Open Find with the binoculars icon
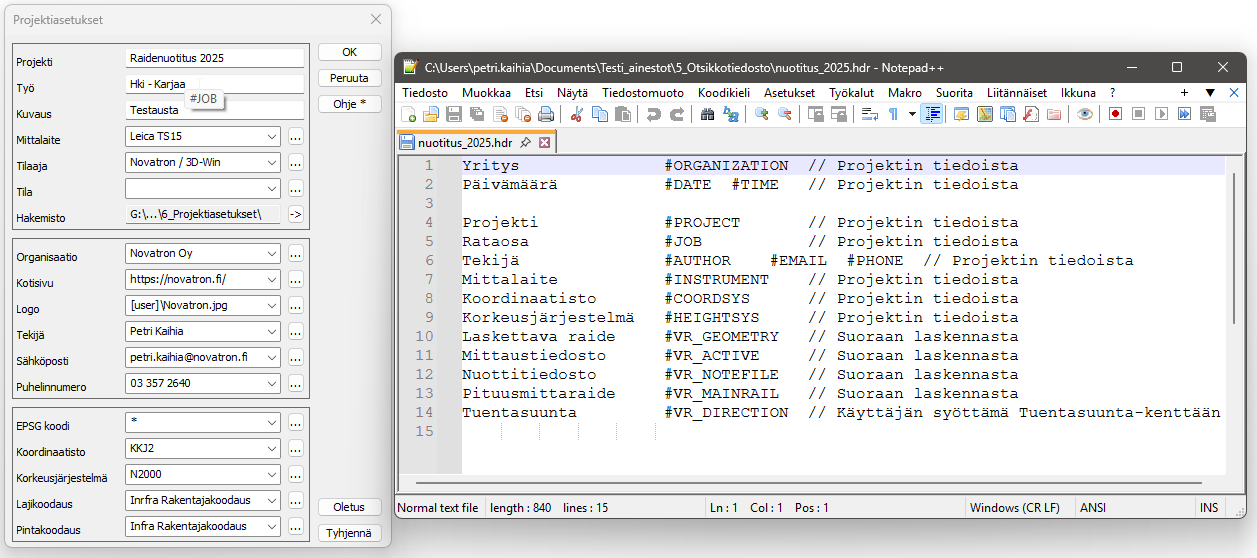 pos(708,114)
